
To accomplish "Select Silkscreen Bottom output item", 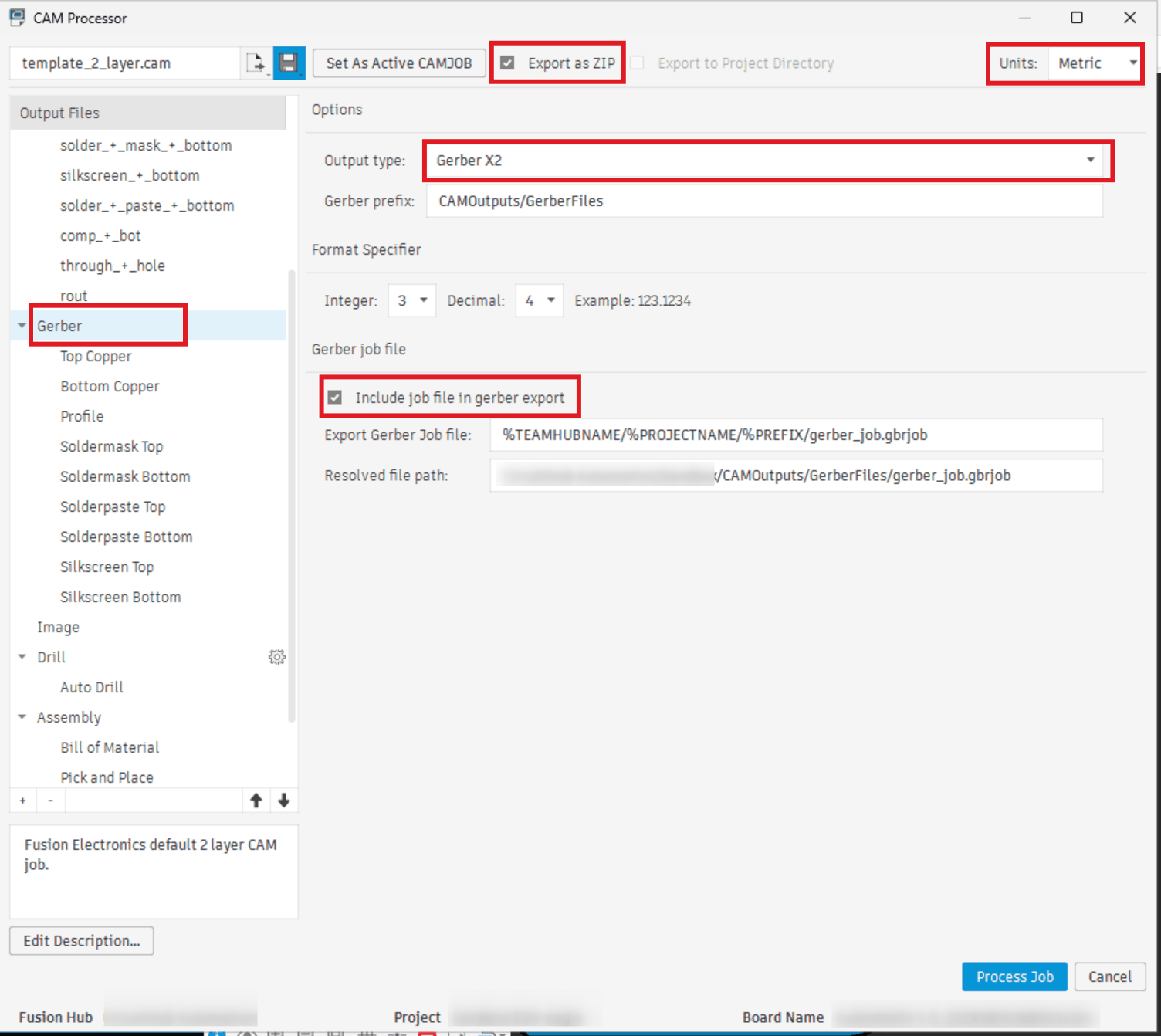I will (x=120, y=597).
